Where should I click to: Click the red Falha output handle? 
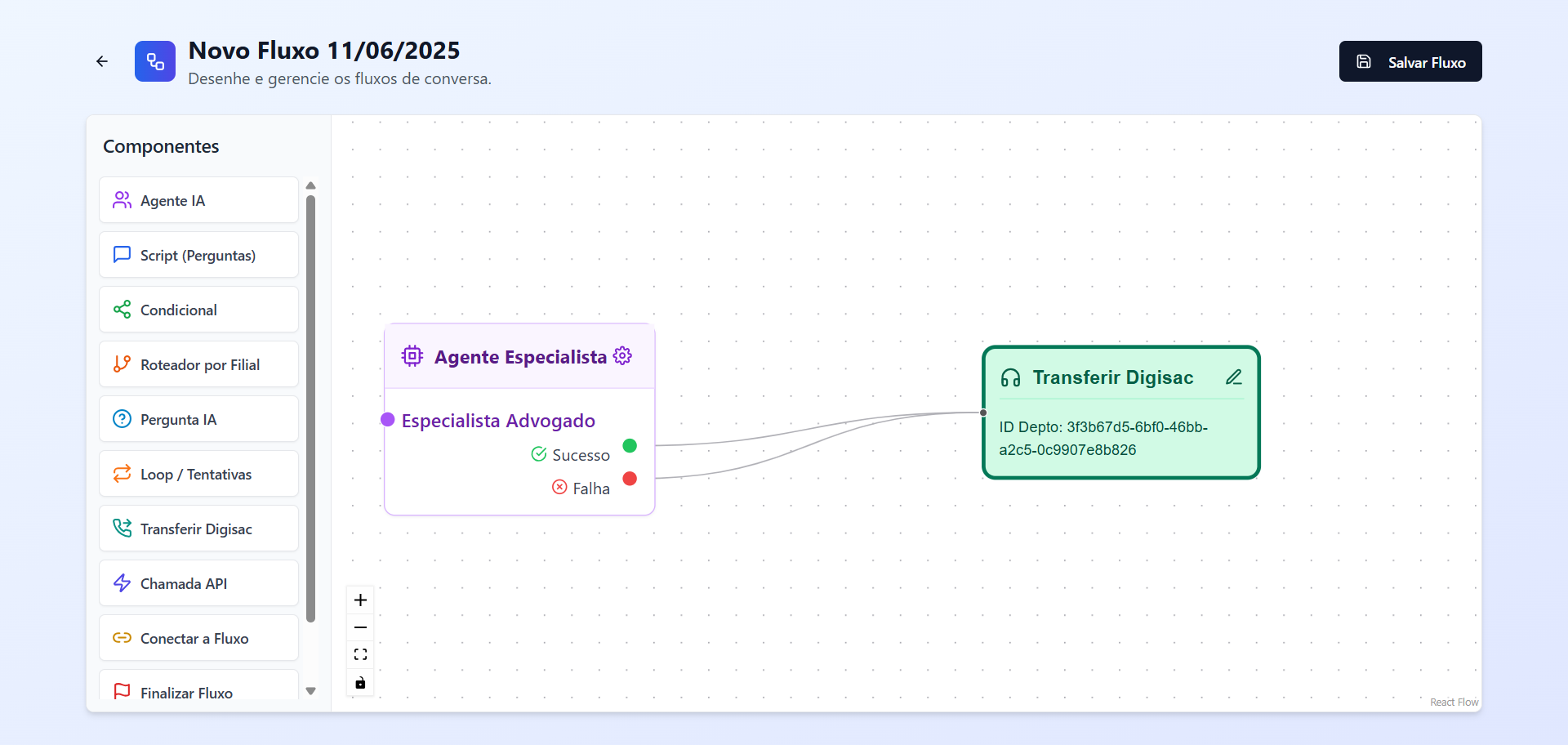(x=630, y=479)
